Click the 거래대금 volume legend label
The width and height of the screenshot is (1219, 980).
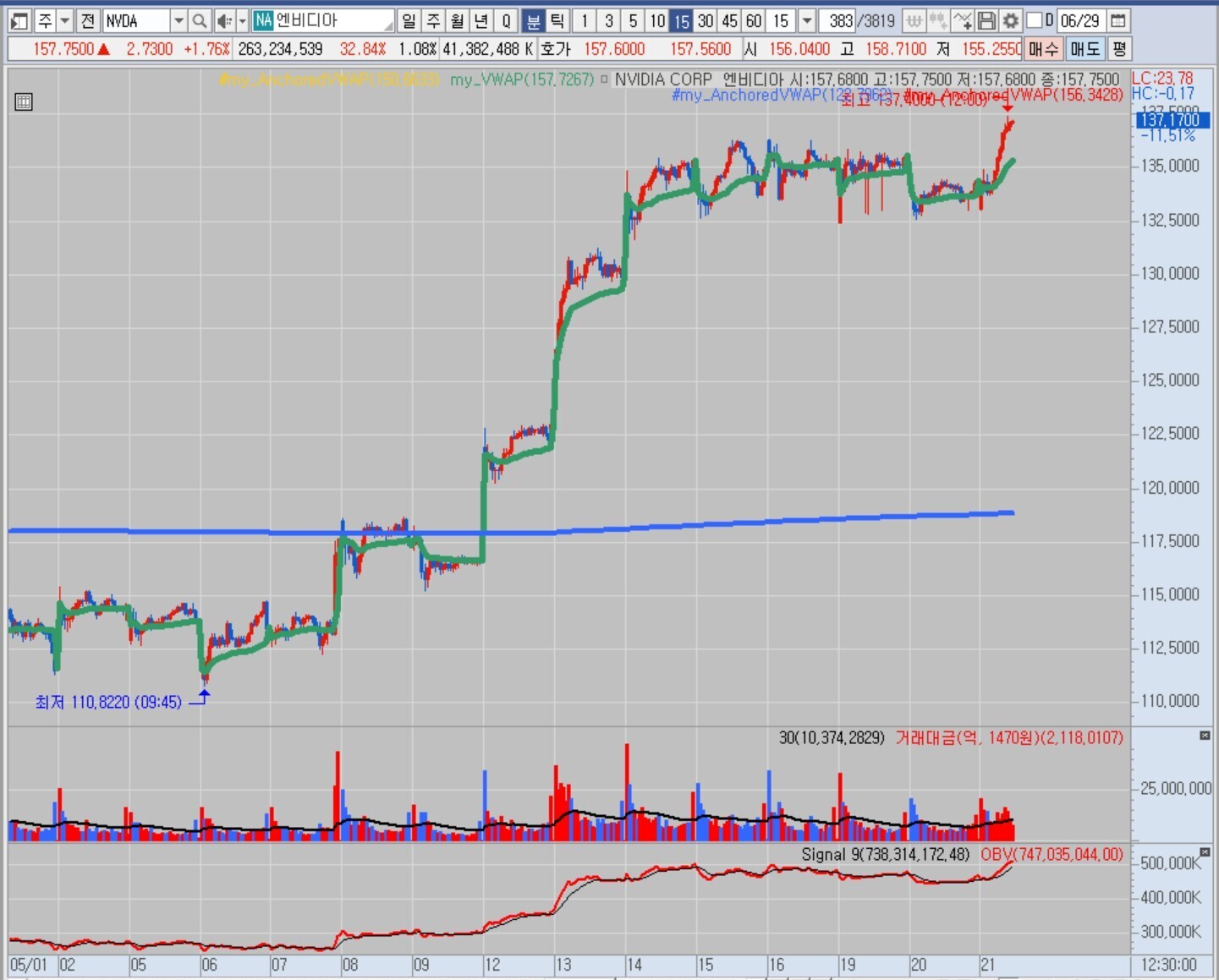click(x=1009, y=738)
